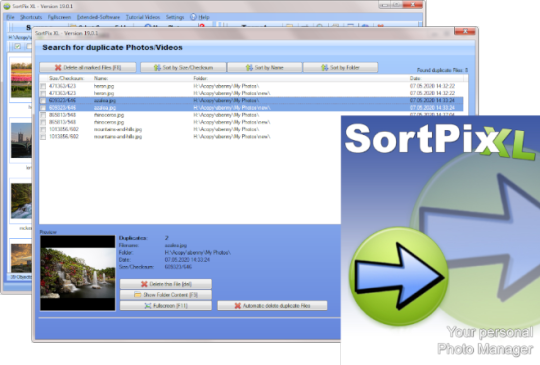
Task: Click red X icon on Delete all marked Files
Action: point(58,67)
